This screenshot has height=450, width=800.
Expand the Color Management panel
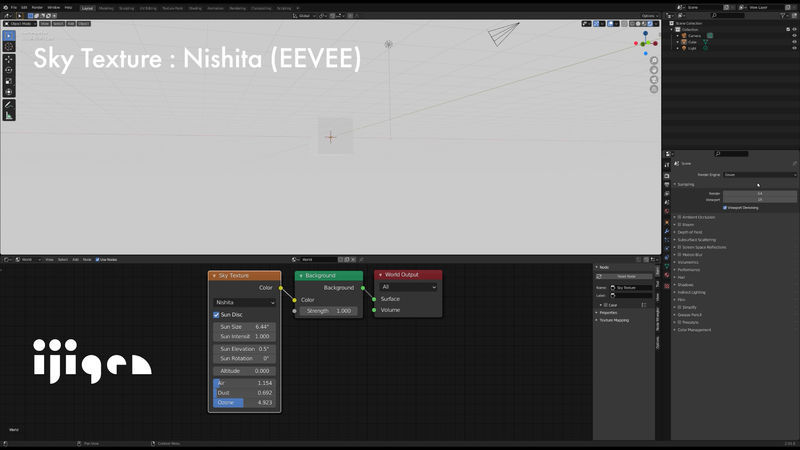pos(694,330)
